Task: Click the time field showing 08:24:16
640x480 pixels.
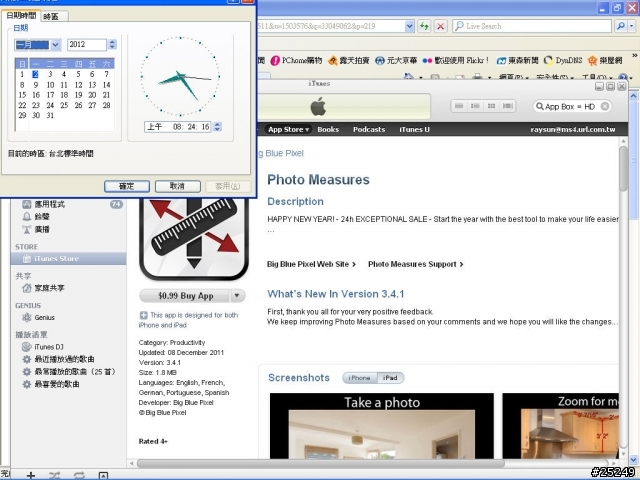Action: (178, 127)
